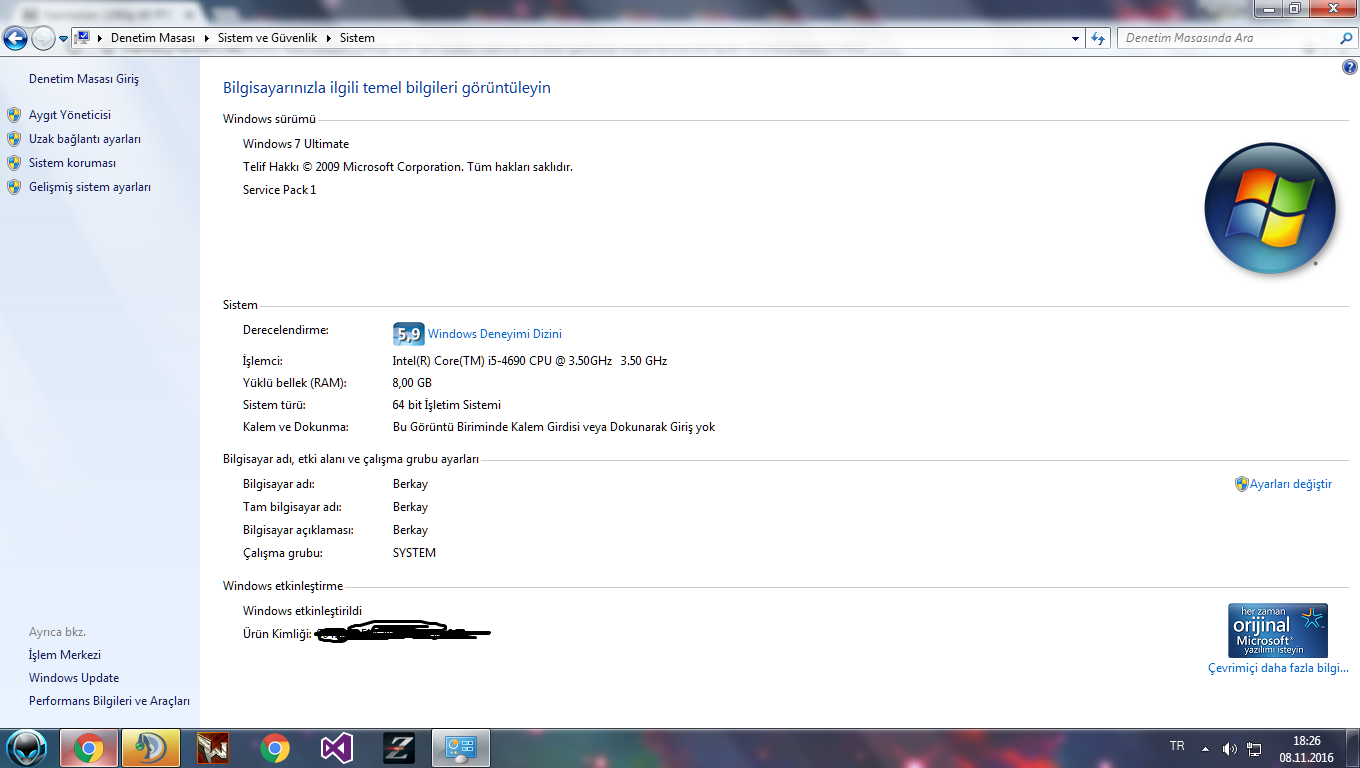The width and height of the screenshot is (1360, 768).
Task: Click the Telif Hakkı copyright line
Action: pos(408,167)
